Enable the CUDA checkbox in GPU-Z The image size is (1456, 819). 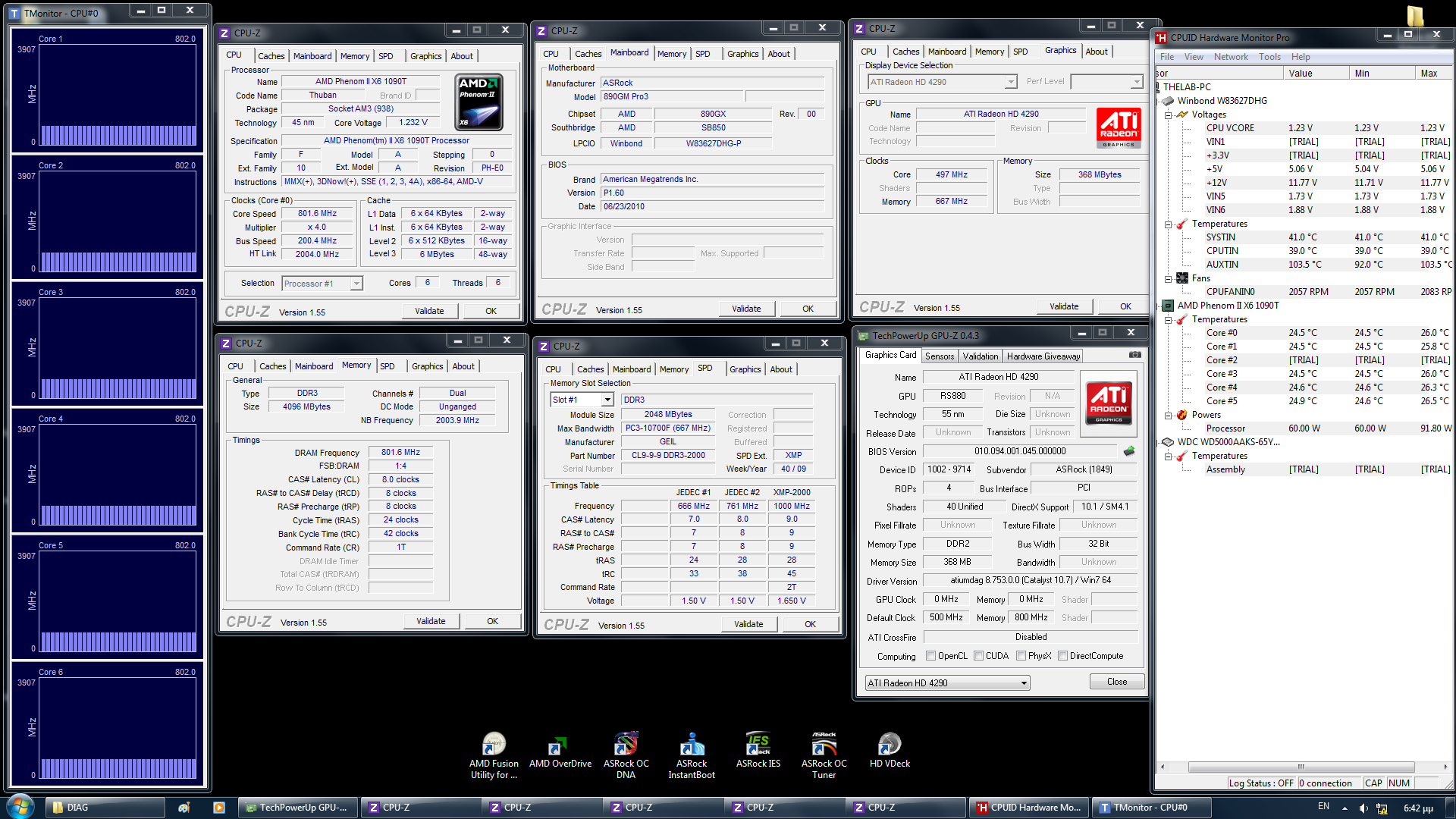[x=978, y=656]
